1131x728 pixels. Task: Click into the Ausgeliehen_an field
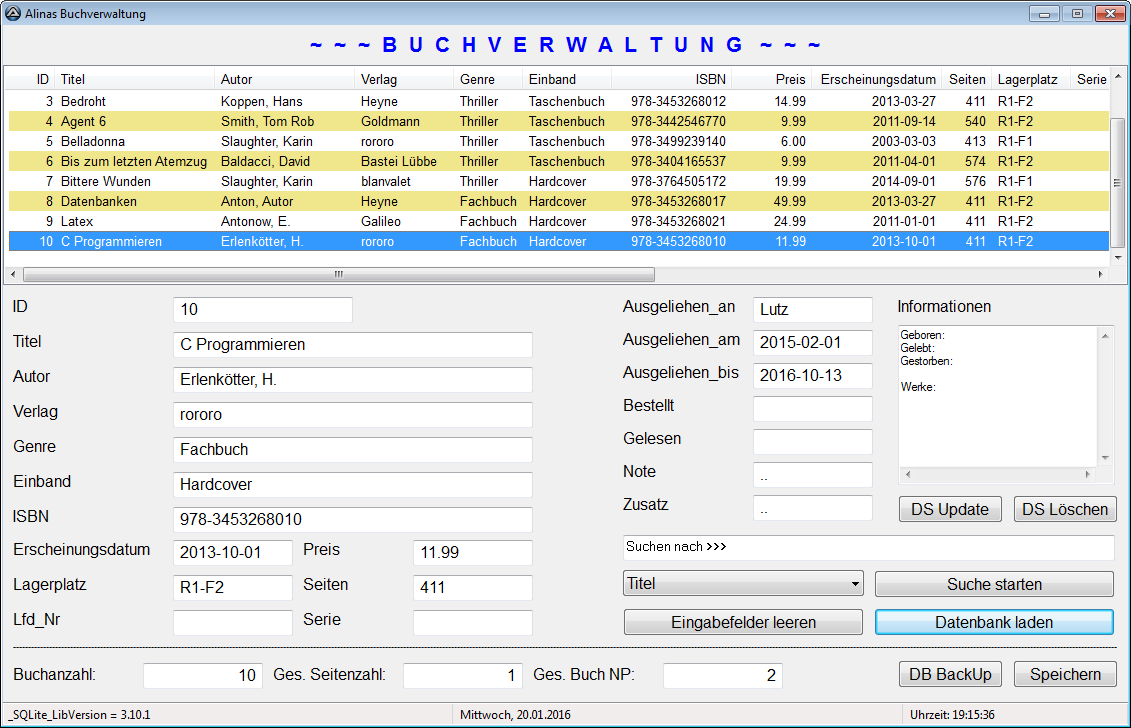tap(812, 310)
